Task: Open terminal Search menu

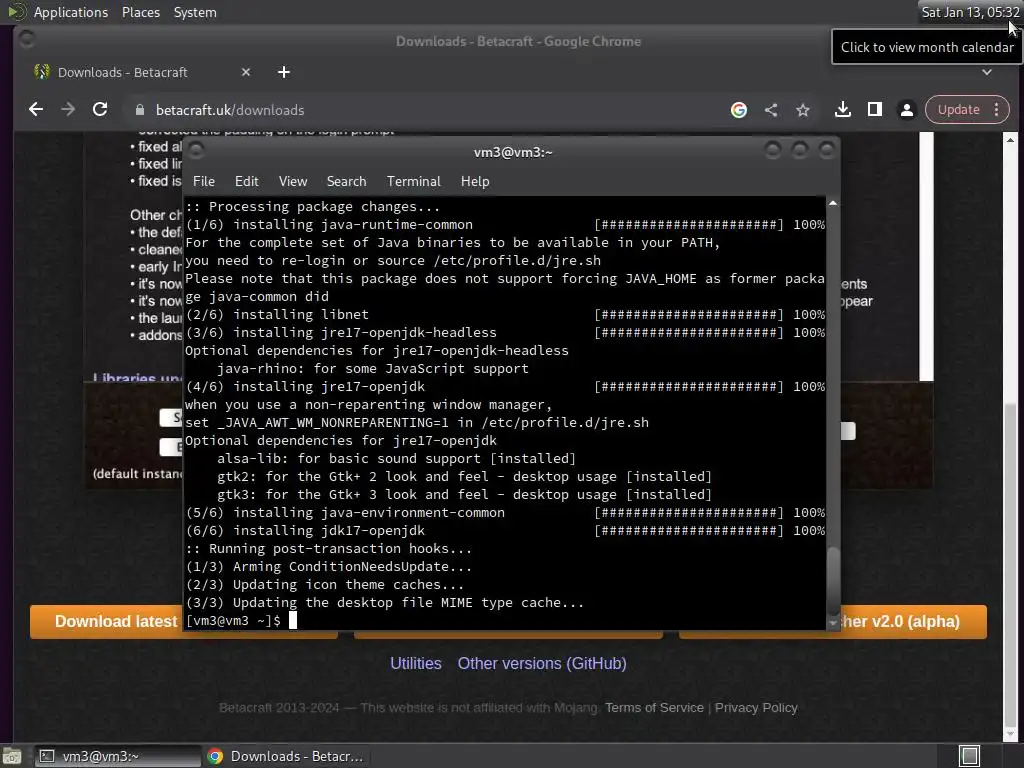Action: (x=346, y=182)
